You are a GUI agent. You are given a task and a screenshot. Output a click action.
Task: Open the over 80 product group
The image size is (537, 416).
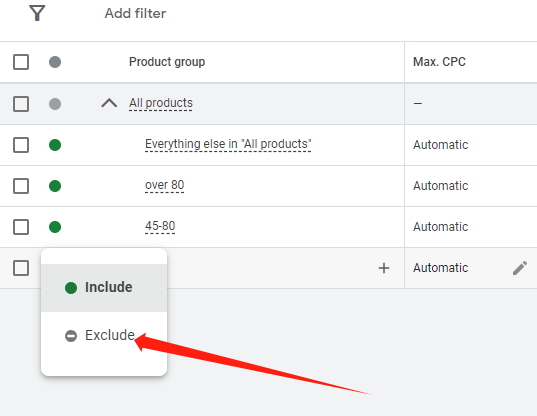coord(164,185)
